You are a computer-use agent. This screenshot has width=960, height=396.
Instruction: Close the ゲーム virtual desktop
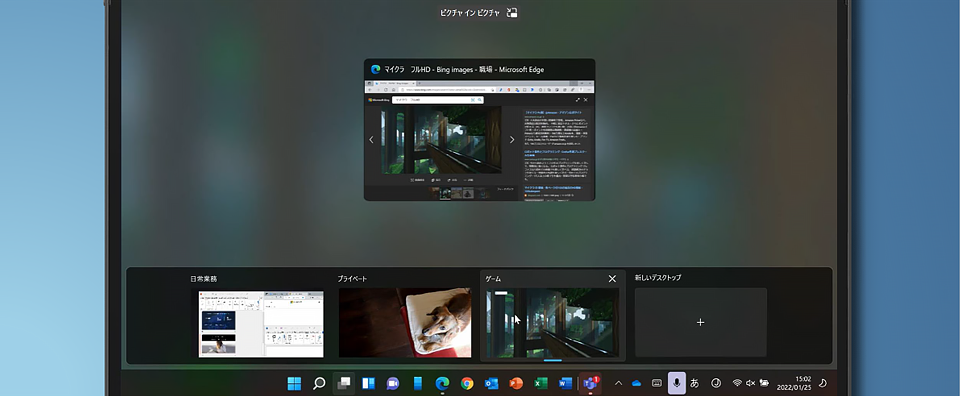coord(612,278)
